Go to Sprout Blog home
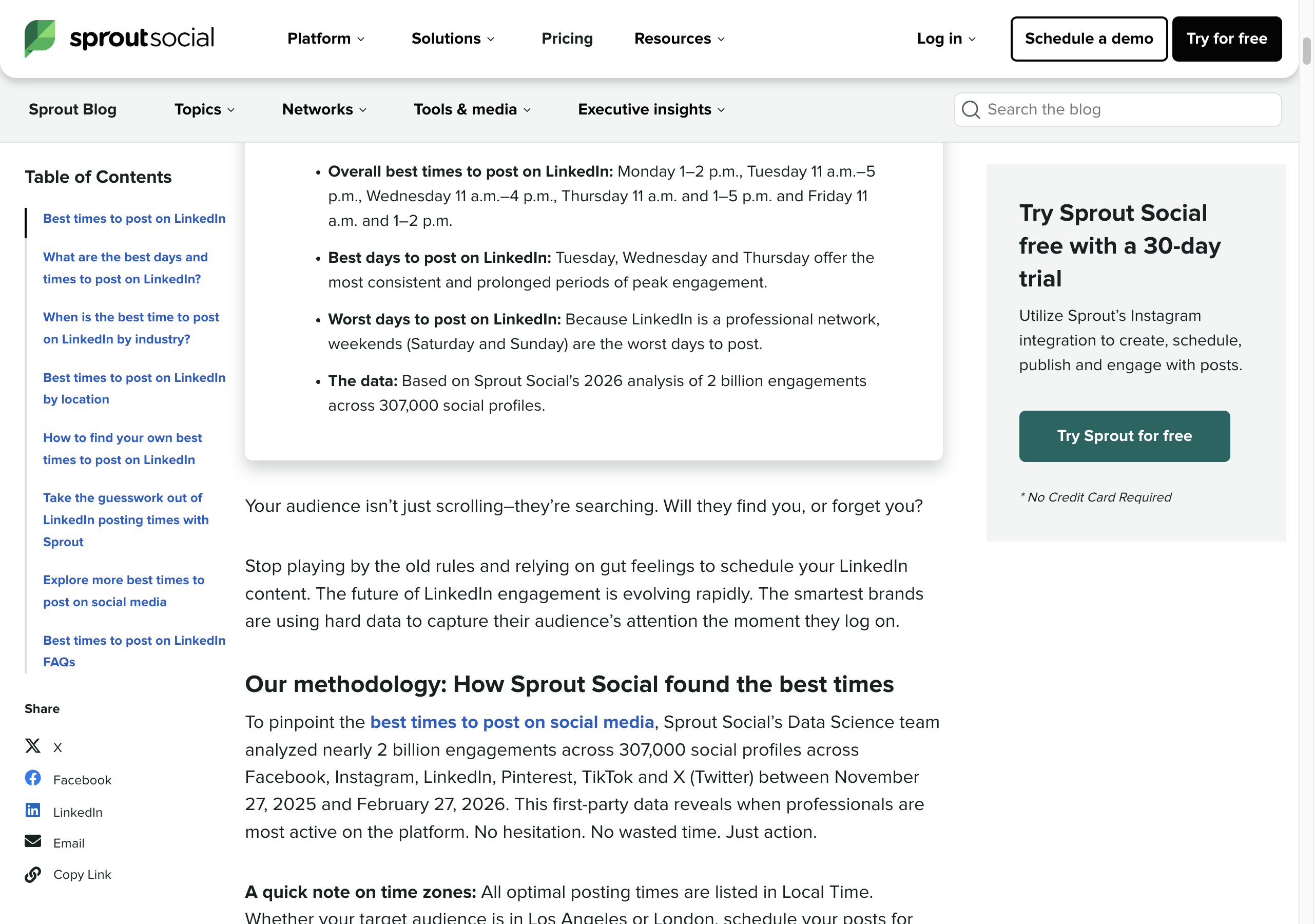Viewport: 1314px width, 924px height. [x=73, y=109]
